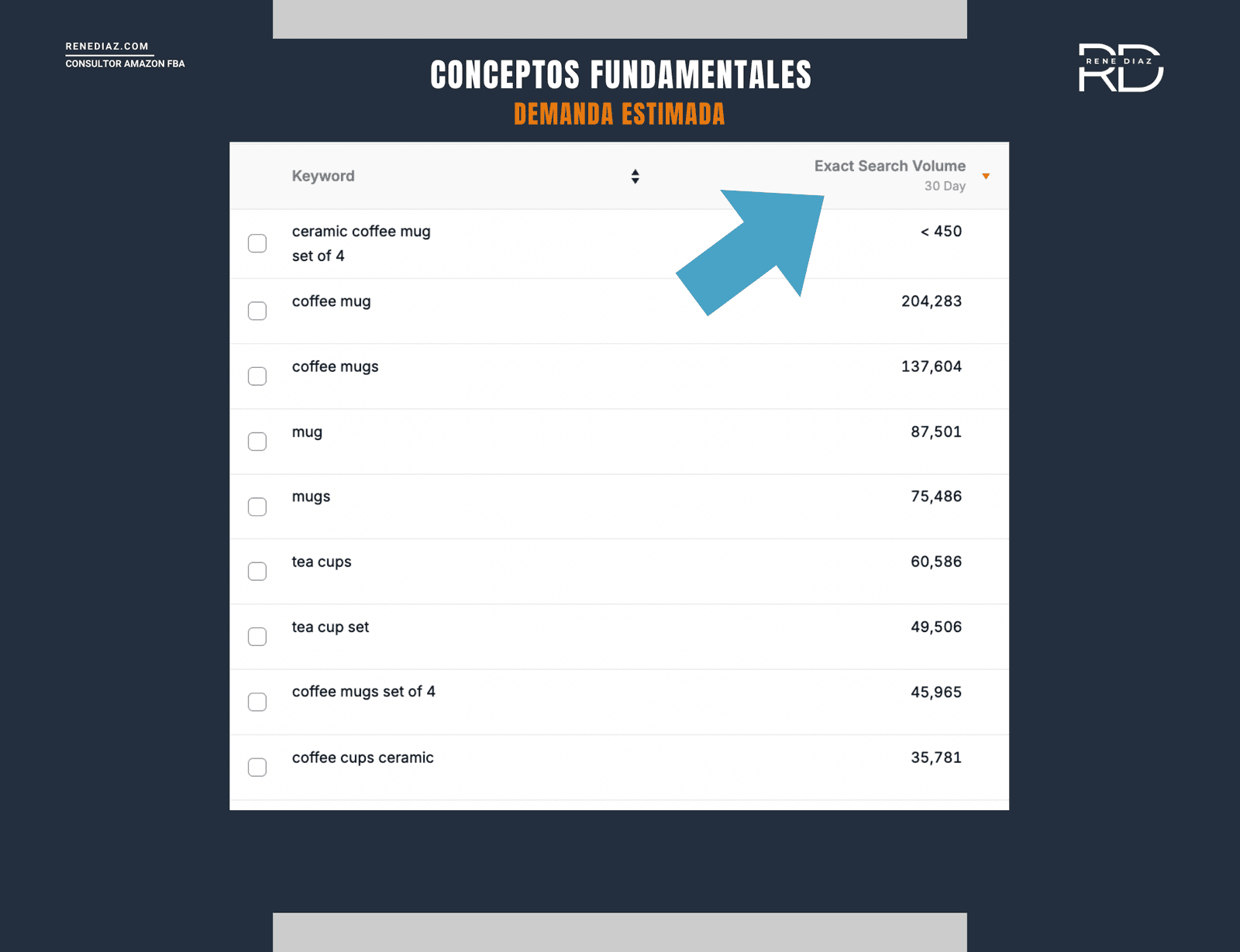Tick the 'coffee mugs set of 4' checkbox
Screen dimensions: 1240x952
tap(257, 702)
